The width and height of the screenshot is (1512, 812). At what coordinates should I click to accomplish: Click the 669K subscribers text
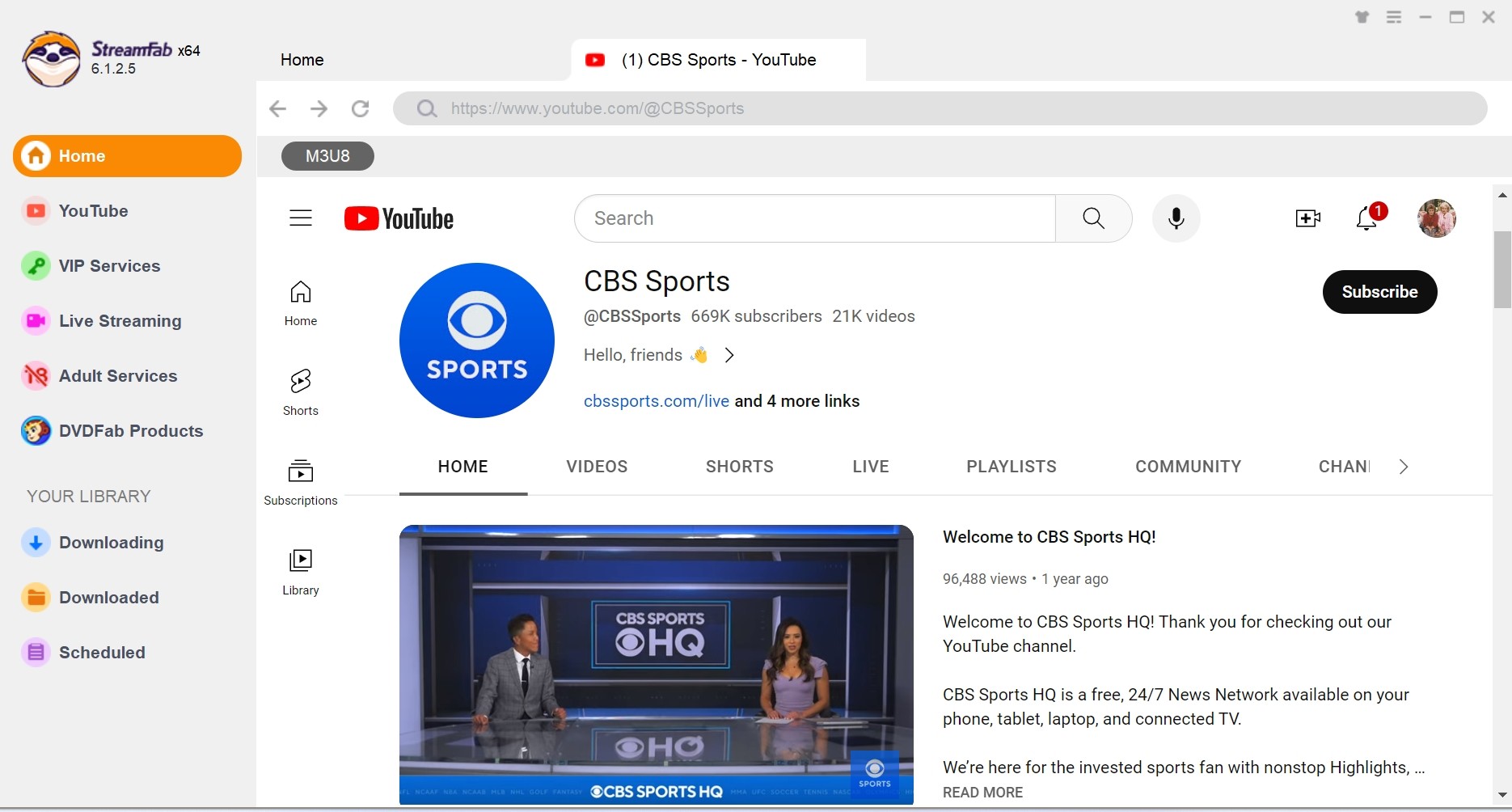pos(756,316)
